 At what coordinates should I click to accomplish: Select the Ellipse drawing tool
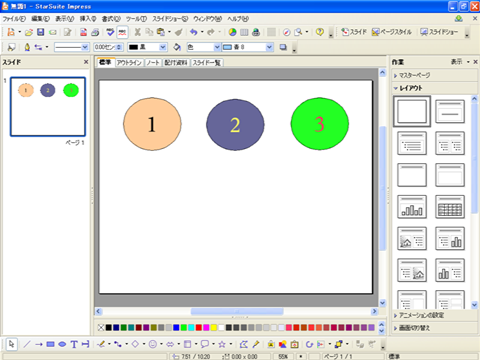[62, 344]
